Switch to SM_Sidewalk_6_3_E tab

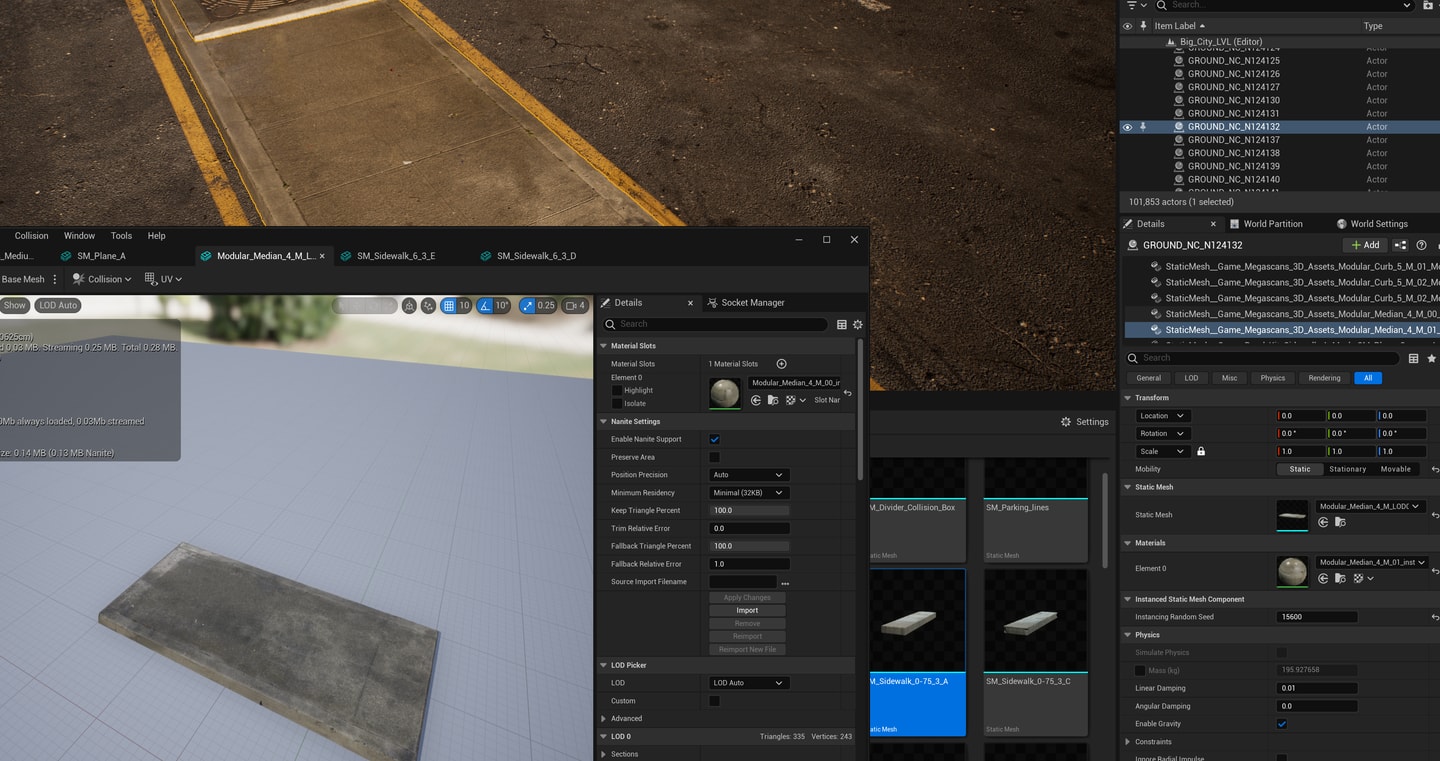pos(396,256)
